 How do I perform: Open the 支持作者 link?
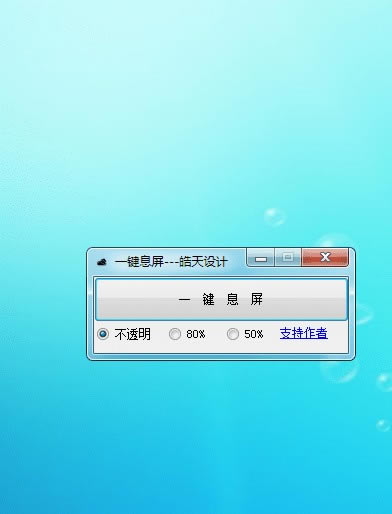tap(304, 333)
